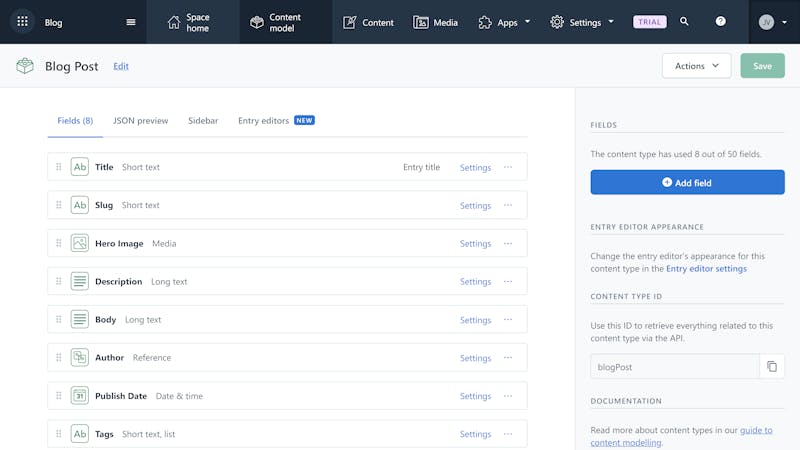The height and width of the screenshot is (450, 800).
Task: Click the Slug field drag handle
Action: coord(59,205)
